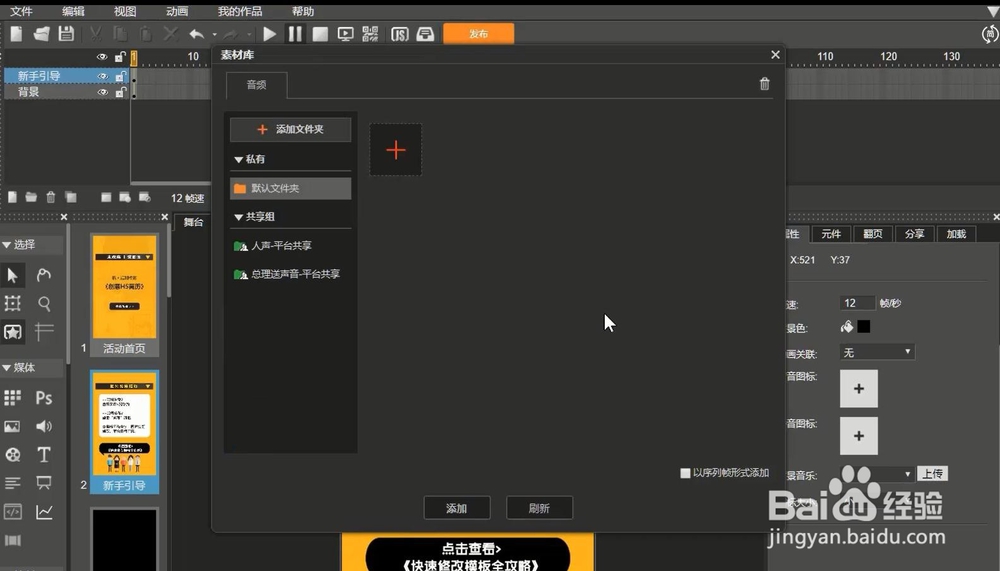Viewport: 1000px width, 571px height.
Task: Select the 背景 layer row
Action: (x=66, y=92)
